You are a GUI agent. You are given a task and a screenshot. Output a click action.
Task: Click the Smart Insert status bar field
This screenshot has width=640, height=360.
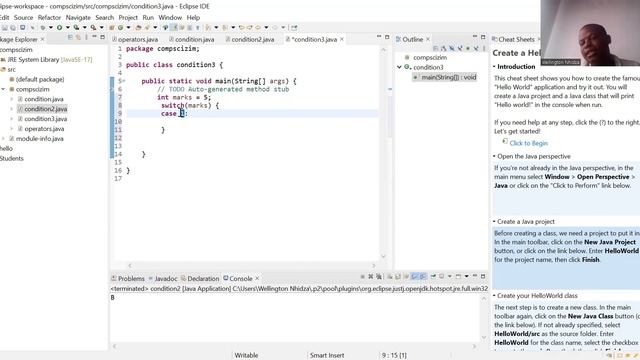[327, 356]
